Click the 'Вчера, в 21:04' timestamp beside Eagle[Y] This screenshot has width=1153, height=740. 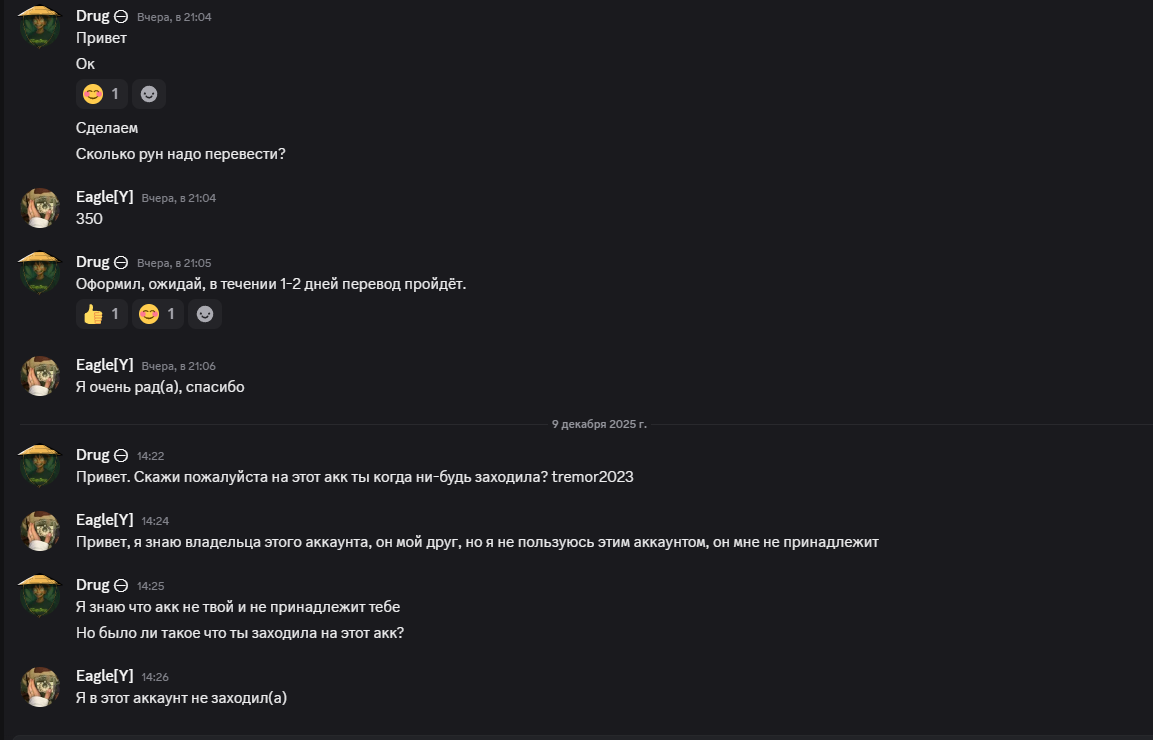(178, 198)
